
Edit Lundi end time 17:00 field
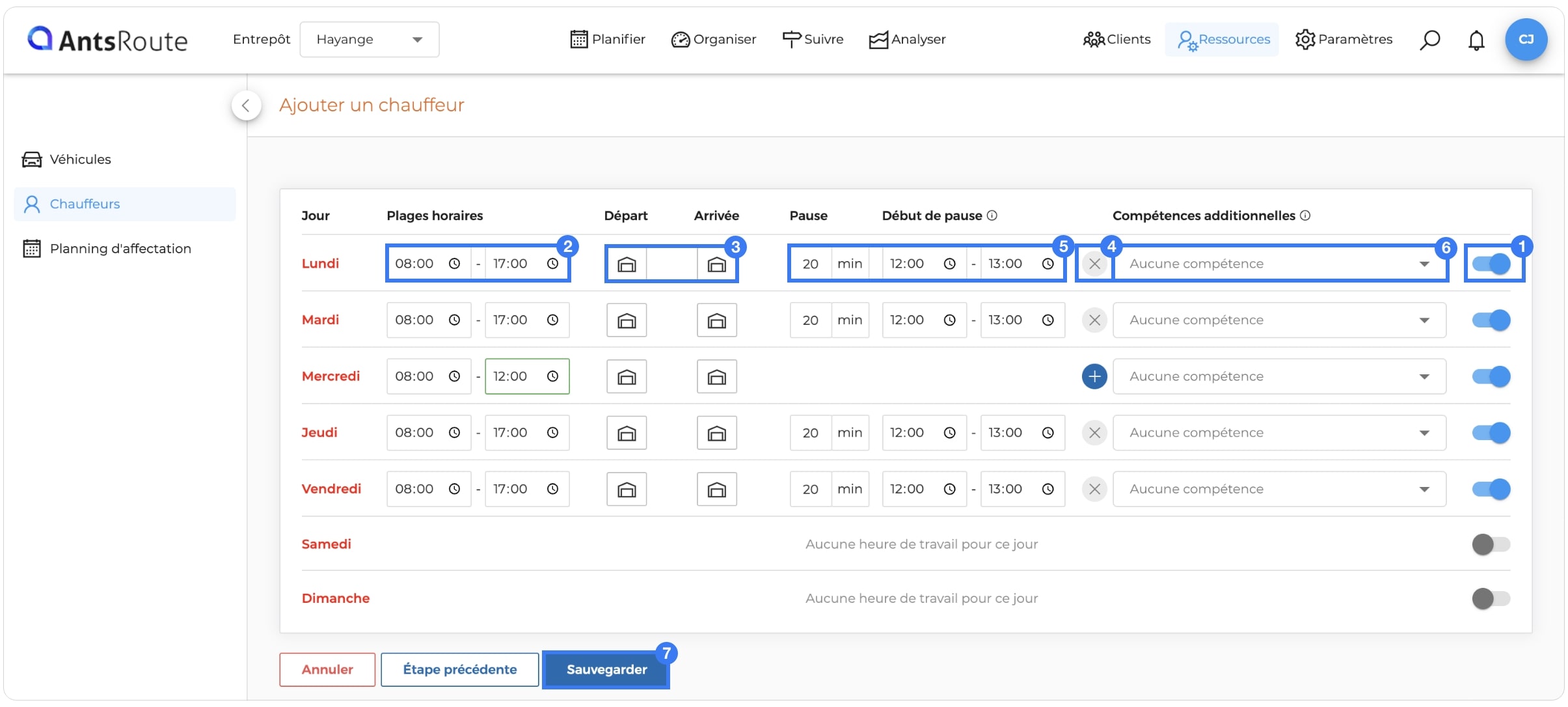[x=527, y=264]
